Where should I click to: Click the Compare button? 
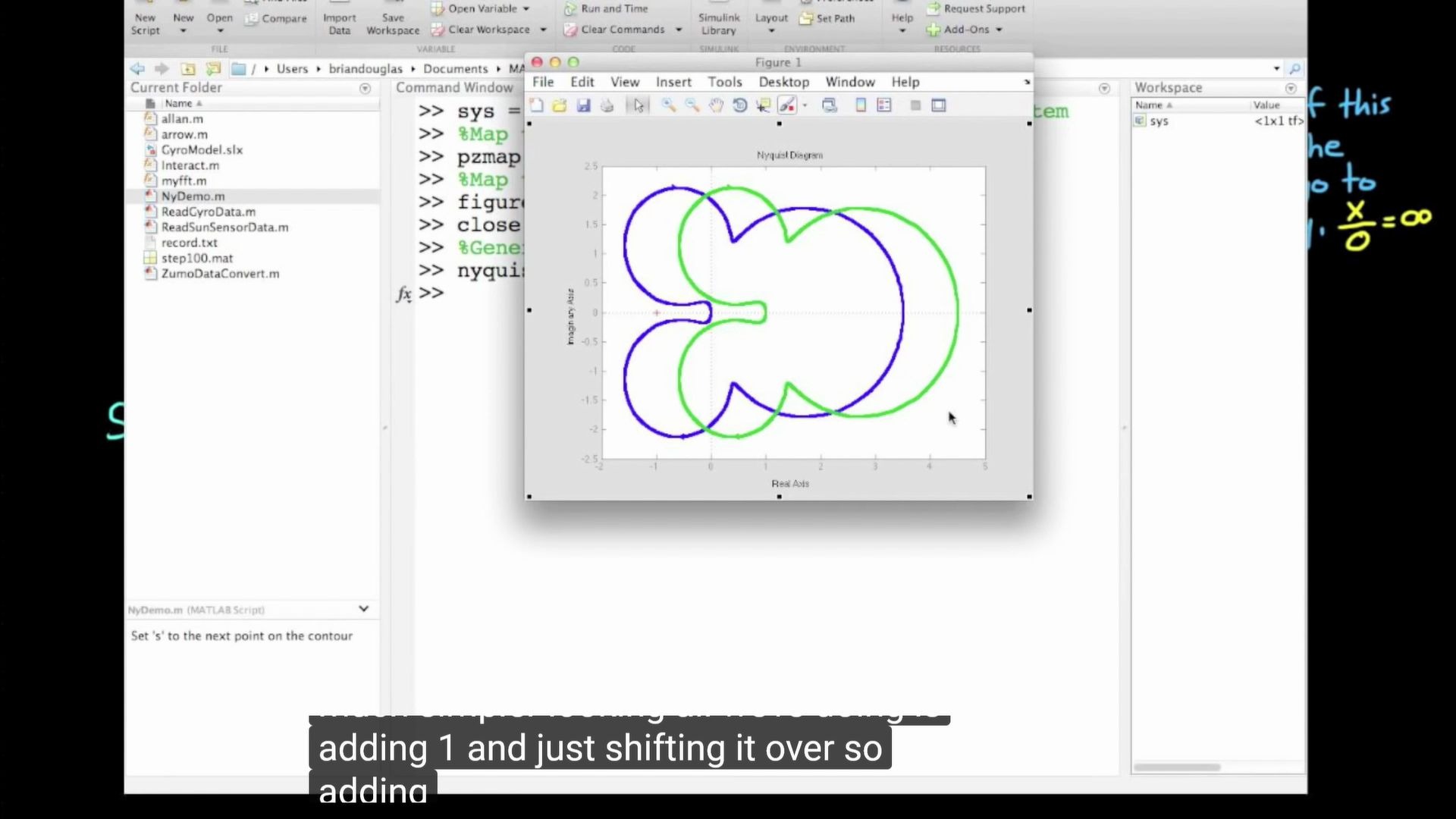pyautogui.click(x=276, y=18)
